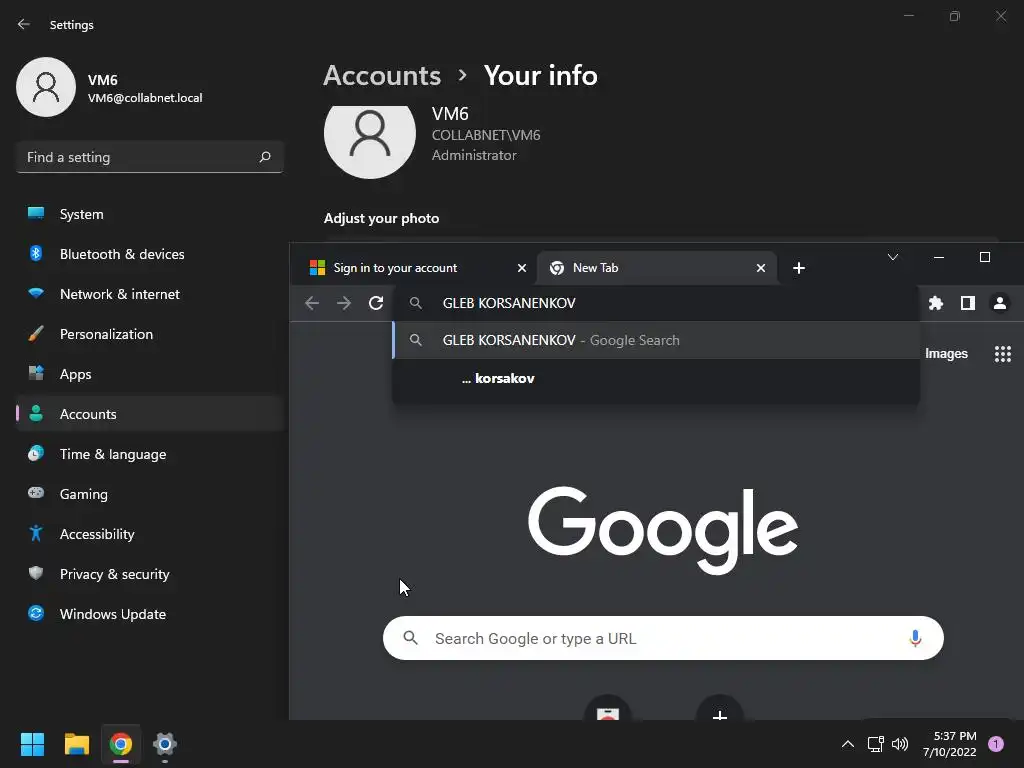
Task: Open Google Images link
Action: click(x=946, y=353)
